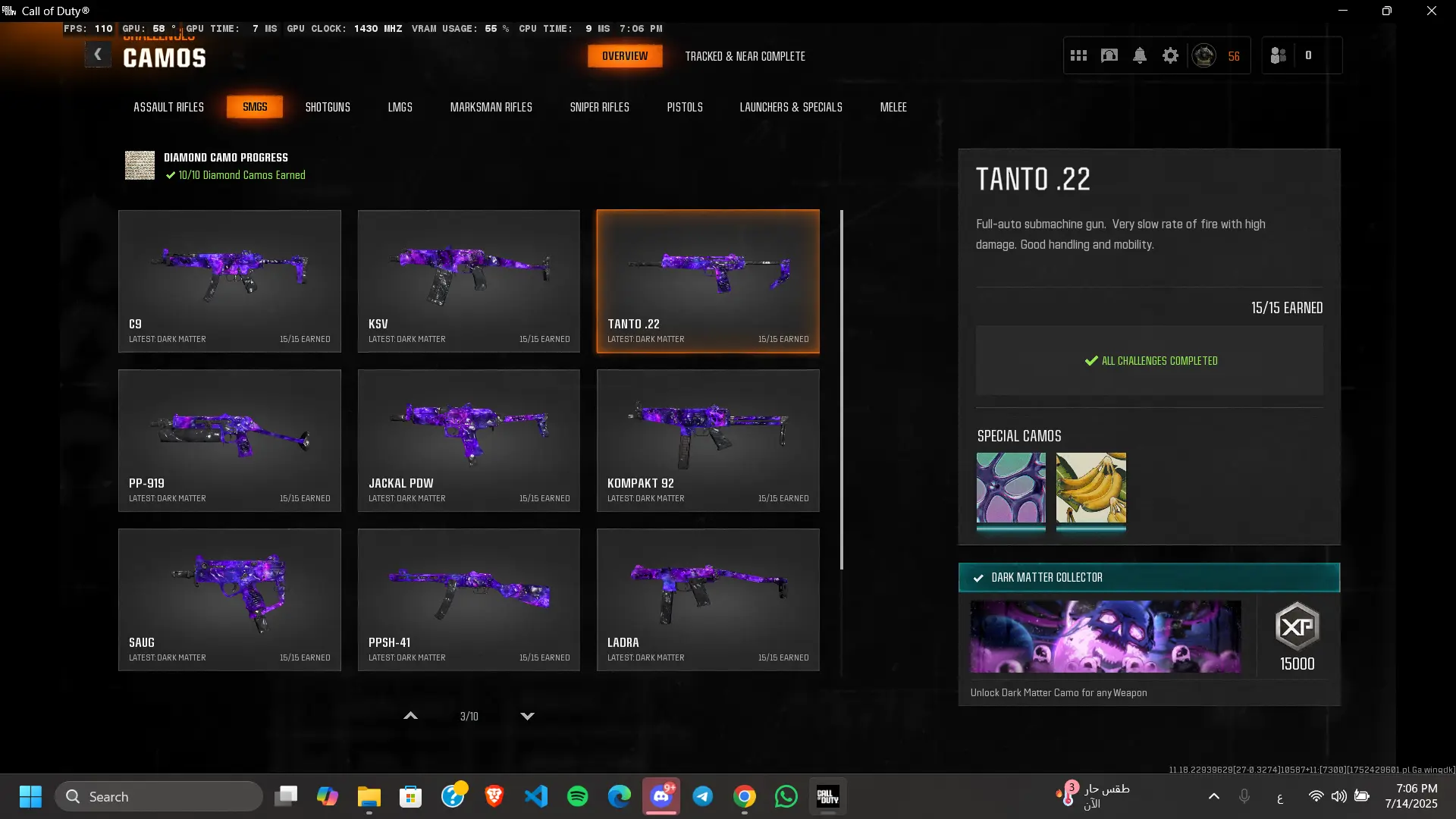
Task: Click the Spotify icon in taskbar
Action: pos(577,796)
